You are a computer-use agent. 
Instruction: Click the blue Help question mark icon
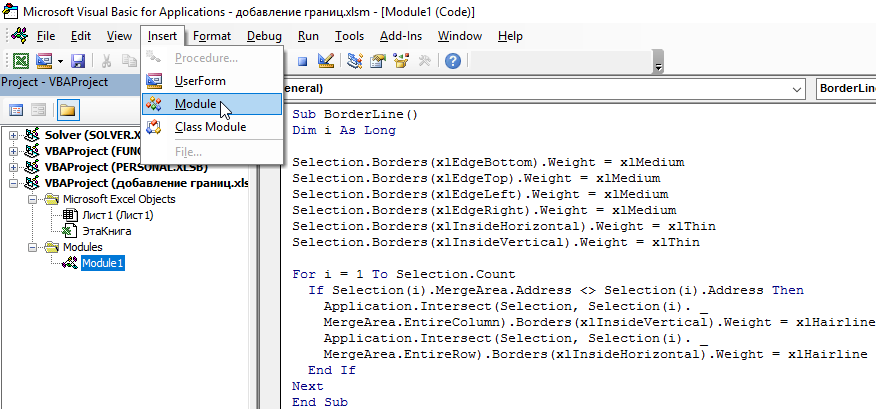[x=452, y=61]
